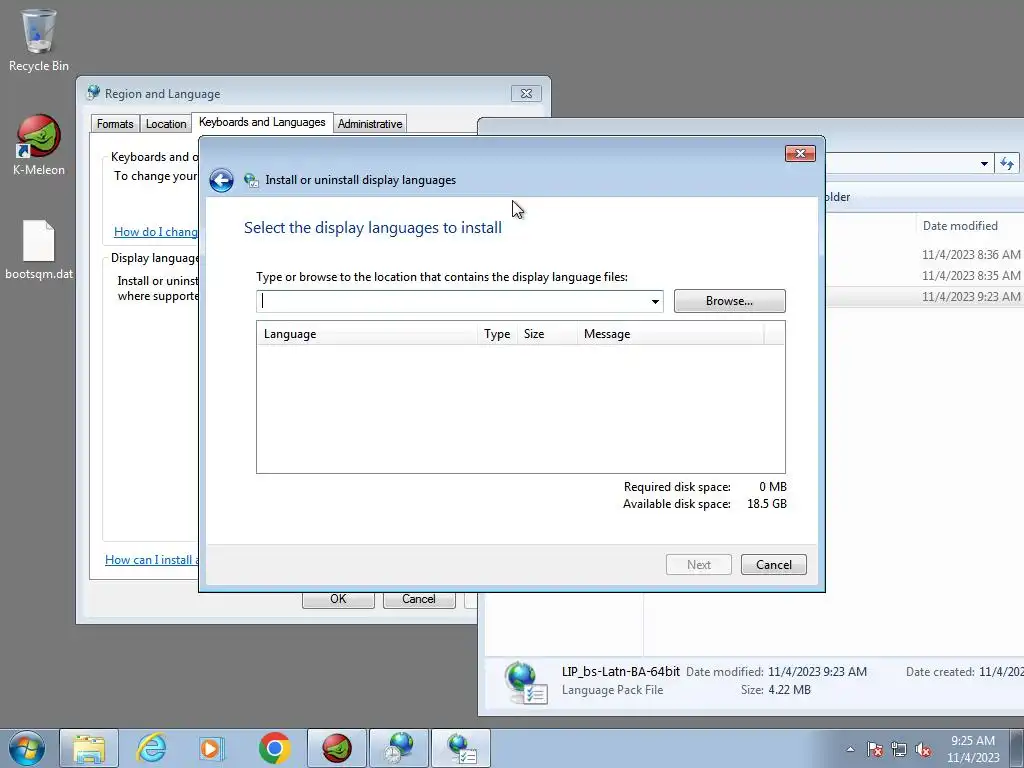Launch Google Chrome from the taskbar

tap(274, 748)
